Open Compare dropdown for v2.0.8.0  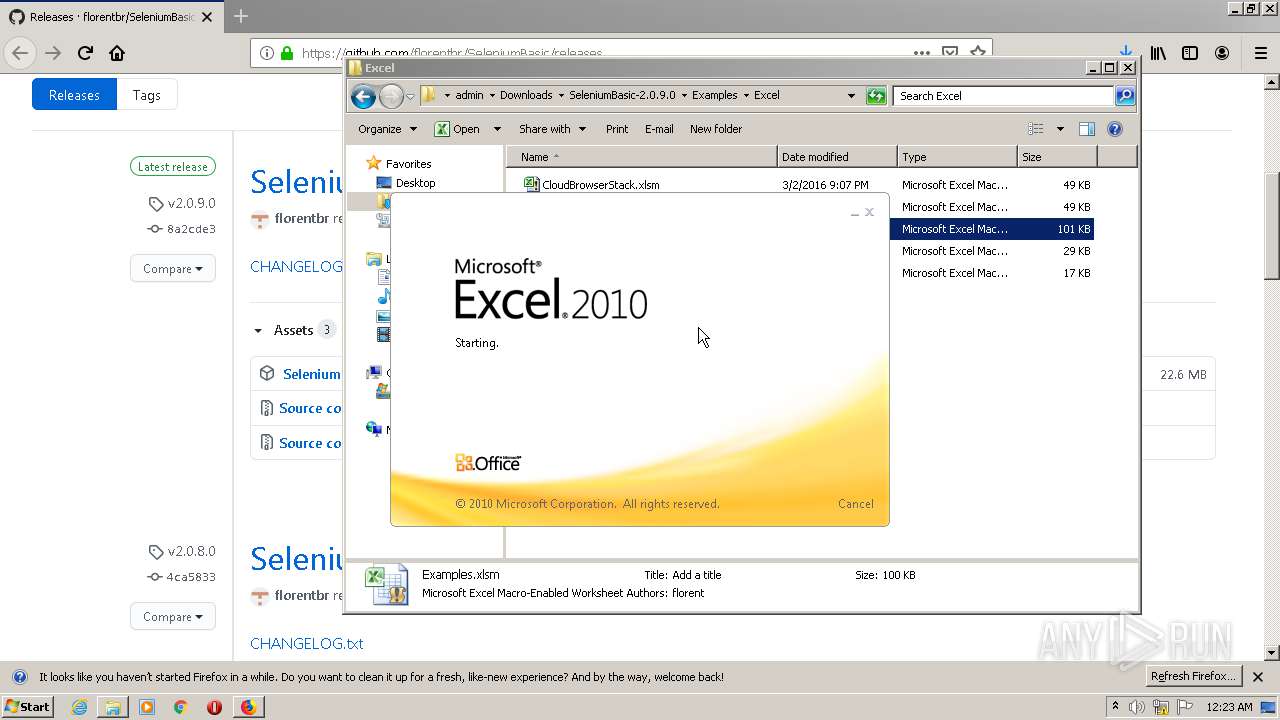point(172,616)
